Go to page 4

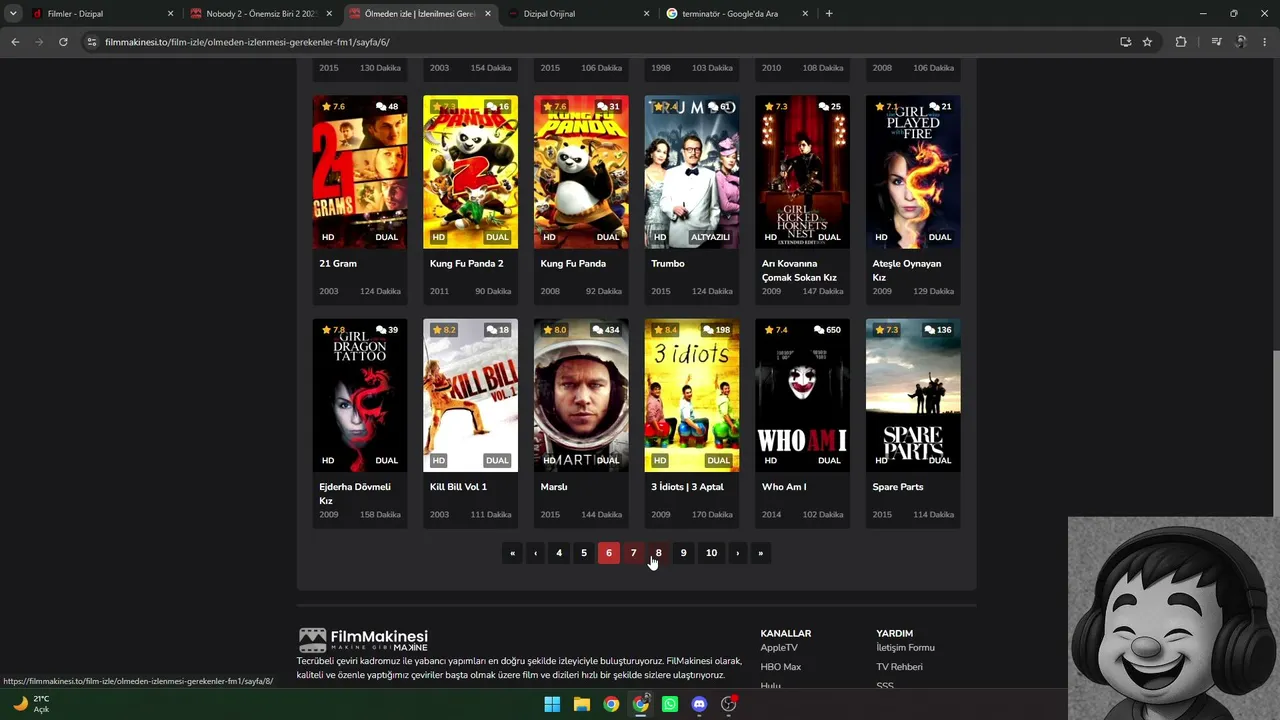coord(559,553)
